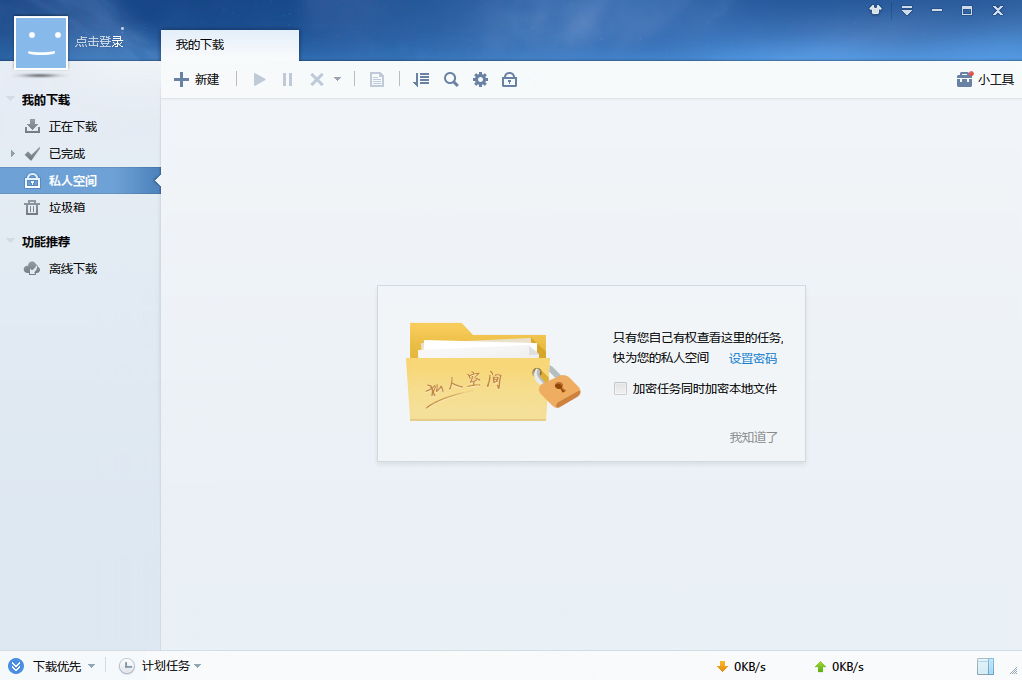Start downloads with the play button

pos(259,79)
